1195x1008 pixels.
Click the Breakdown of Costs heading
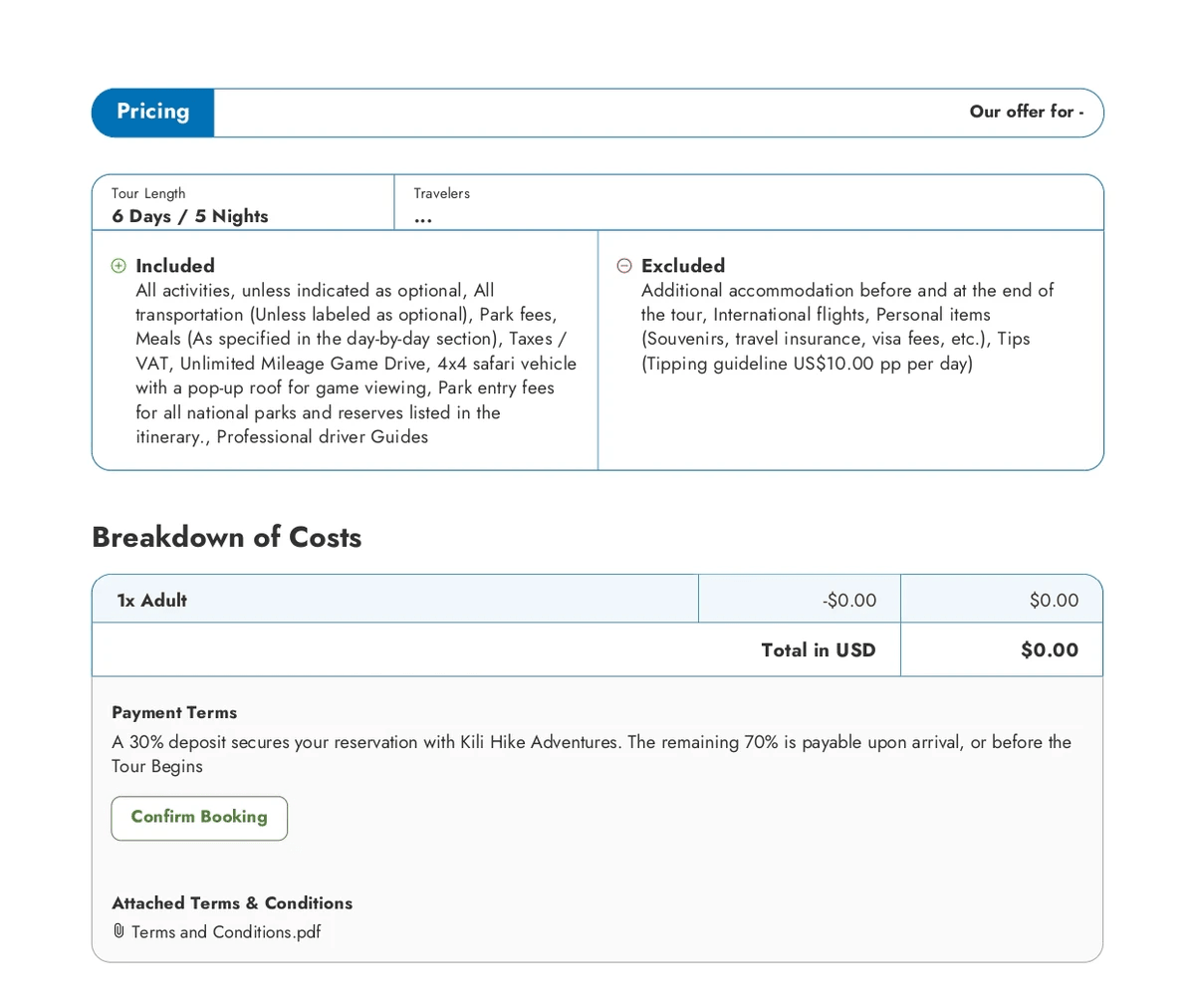(x=226, y=537)
